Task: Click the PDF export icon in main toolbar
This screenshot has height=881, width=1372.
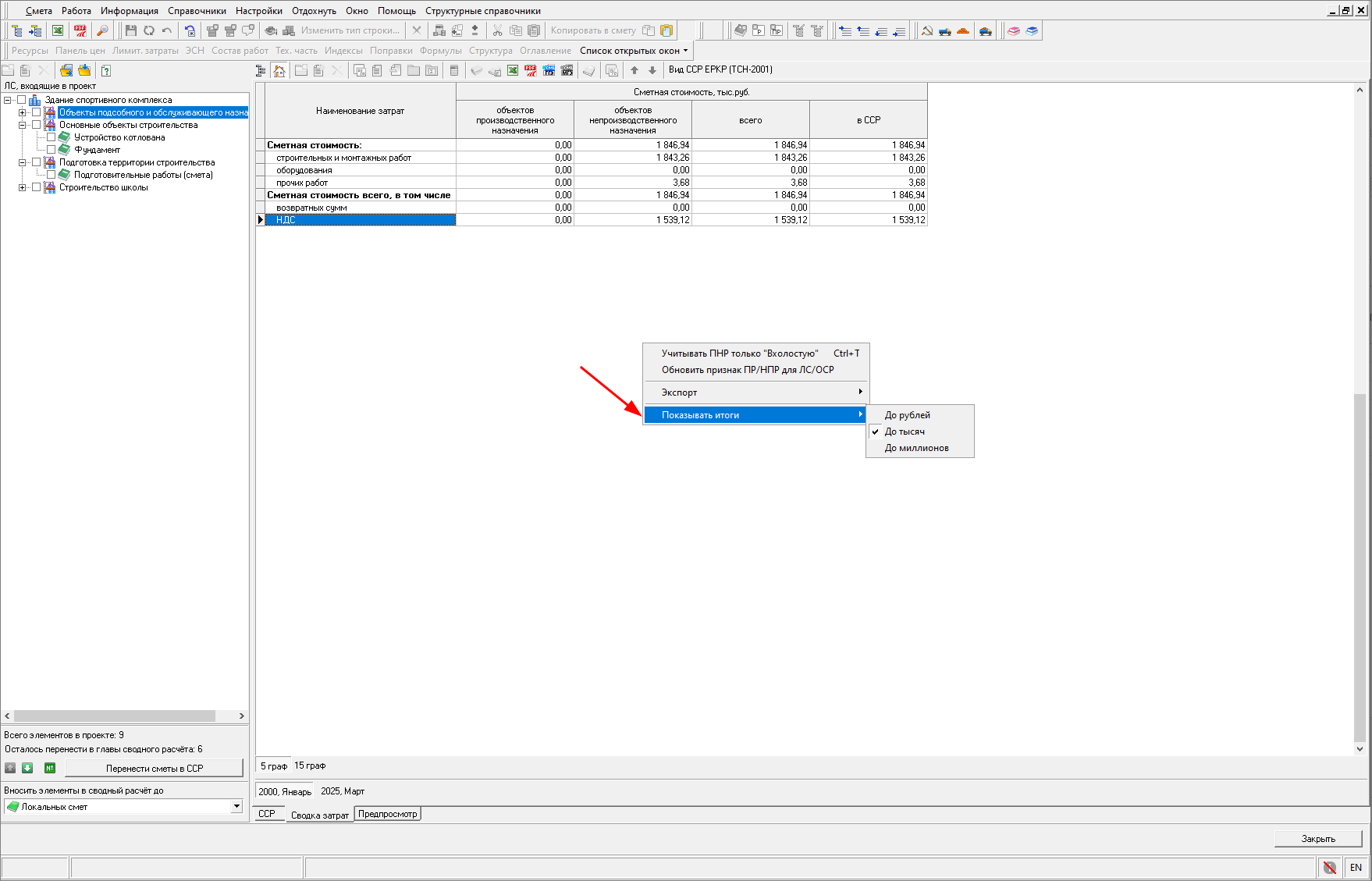Action: (x=80, y=30)
